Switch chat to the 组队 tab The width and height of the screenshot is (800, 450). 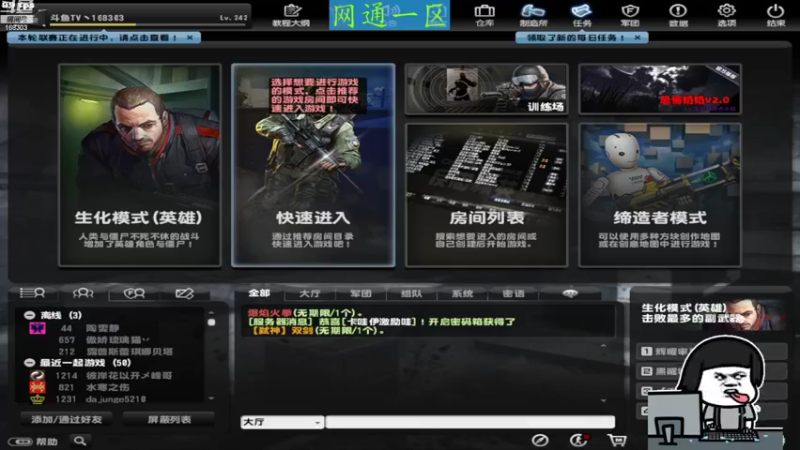coord(412,293)
